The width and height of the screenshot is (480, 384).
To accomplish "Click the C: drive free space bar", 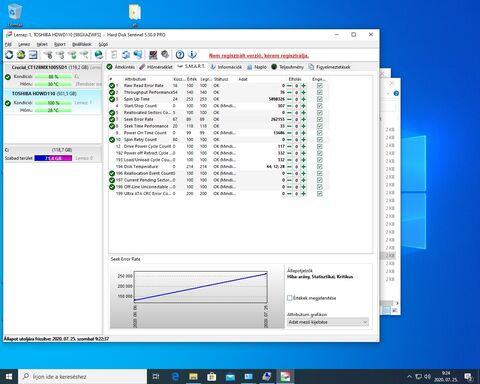I will tap(53, 158).
